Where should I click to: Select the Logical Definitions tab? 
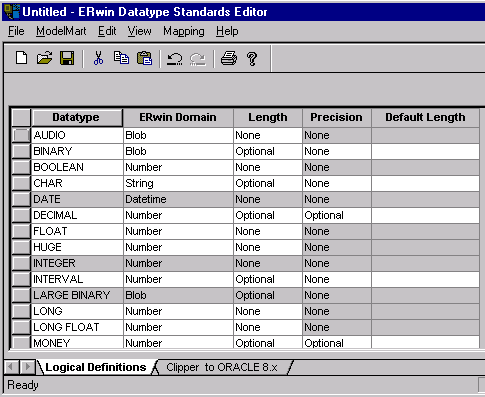pos(96,367)
